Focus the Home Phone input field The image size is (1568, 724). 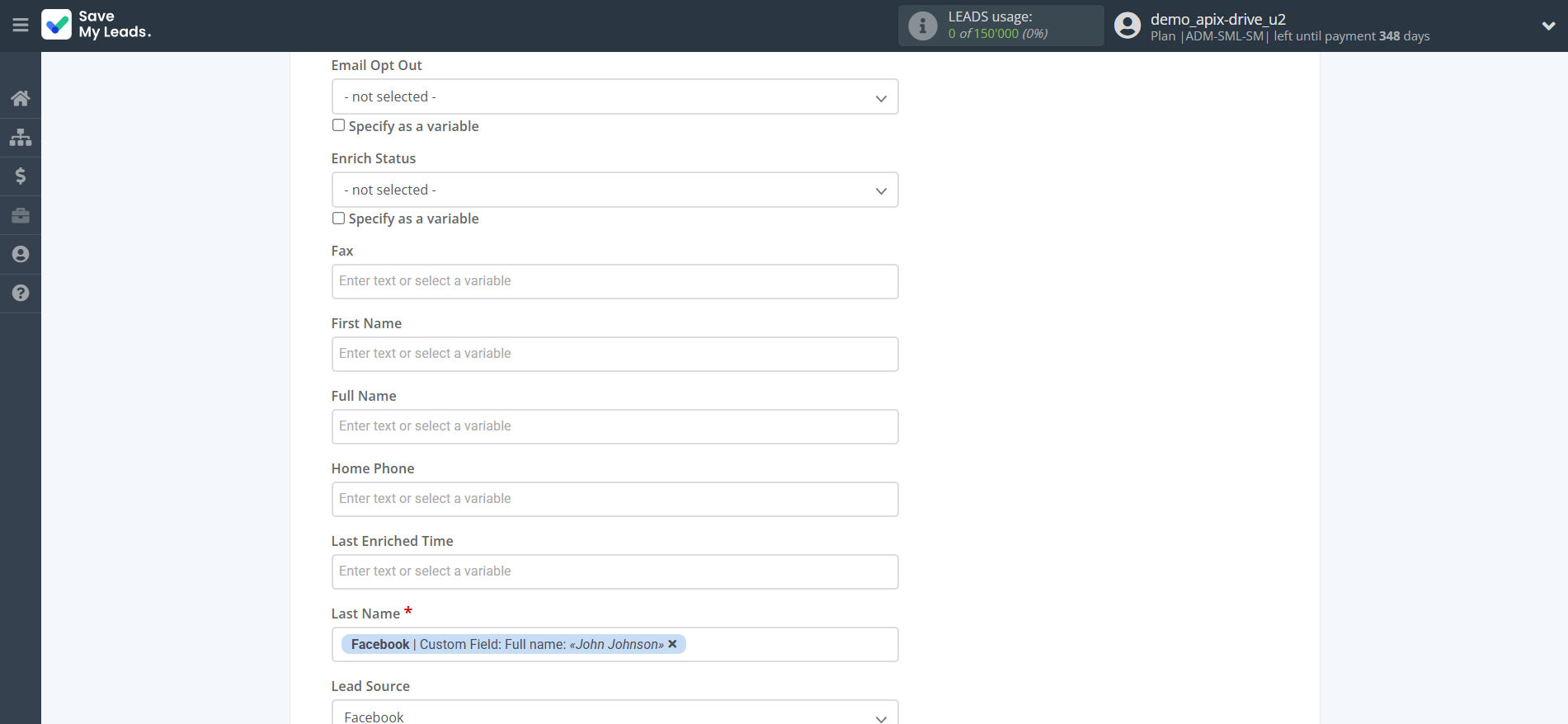tap(614, 499)
